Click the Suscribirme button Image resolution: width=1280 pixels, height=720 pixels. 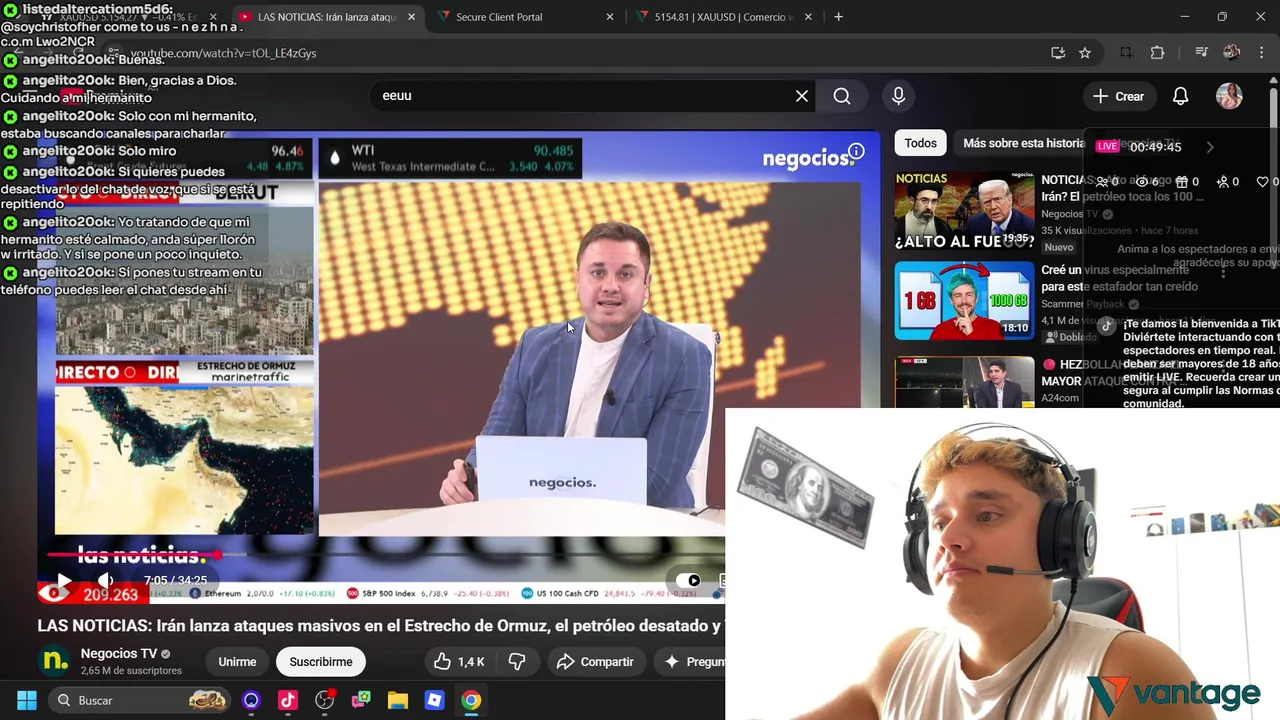320,662
